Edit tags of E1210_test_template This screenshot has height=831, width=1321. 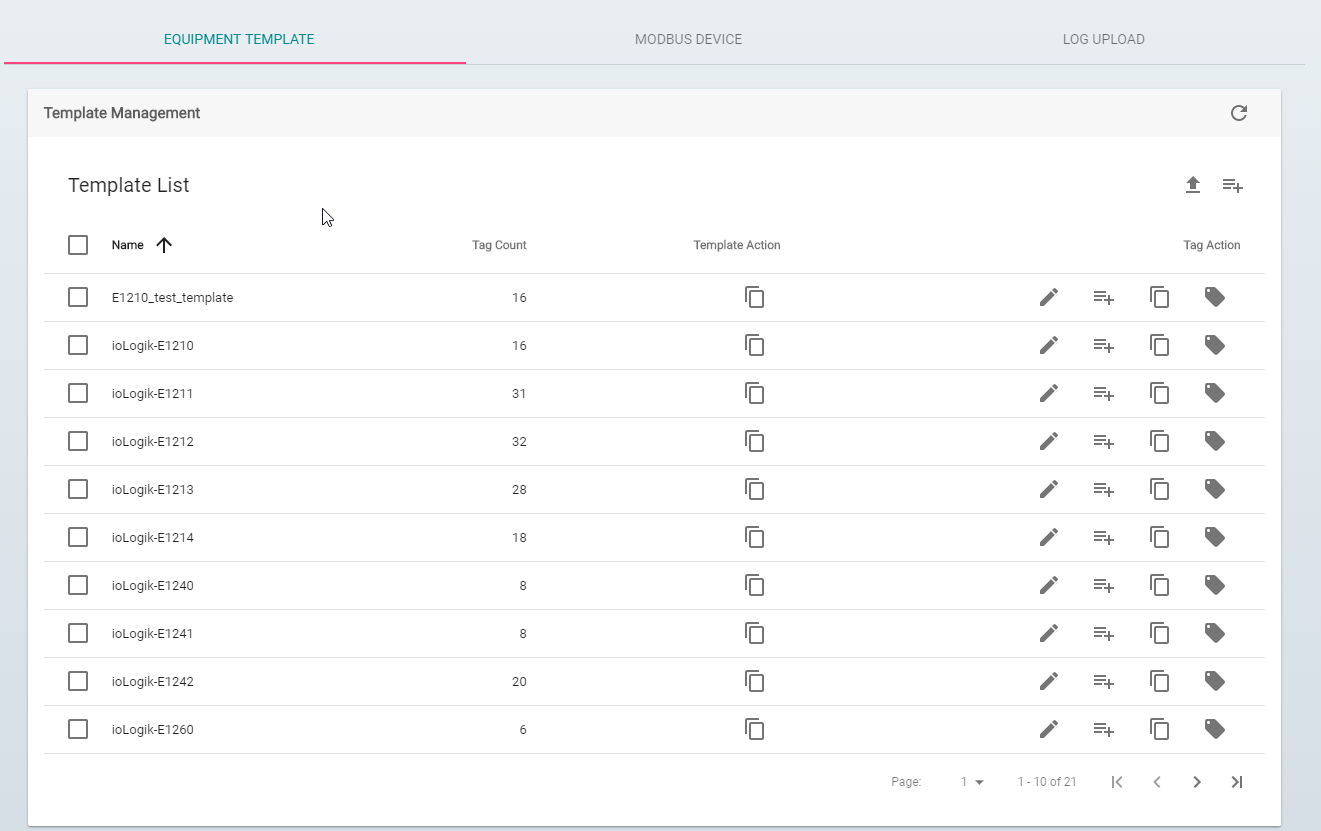point(1049,297)
